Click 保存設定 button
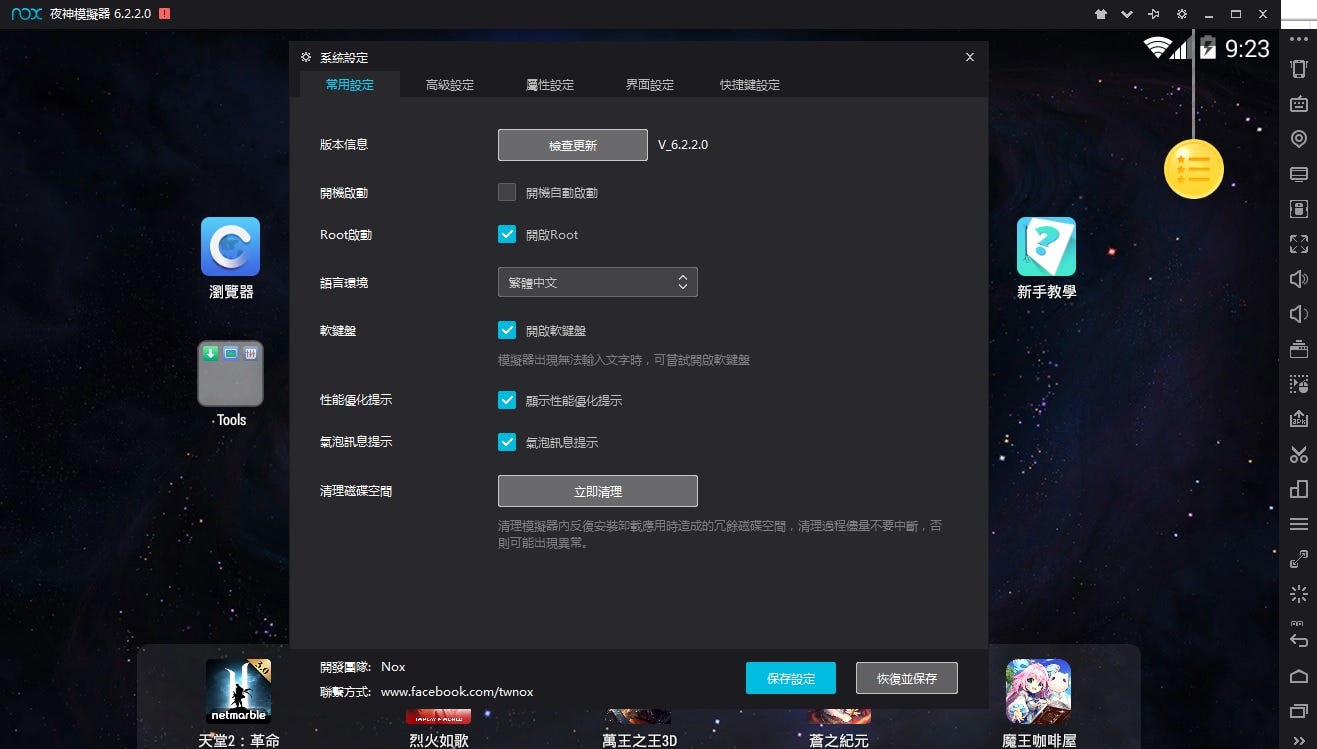 click(x=791, y=678)
